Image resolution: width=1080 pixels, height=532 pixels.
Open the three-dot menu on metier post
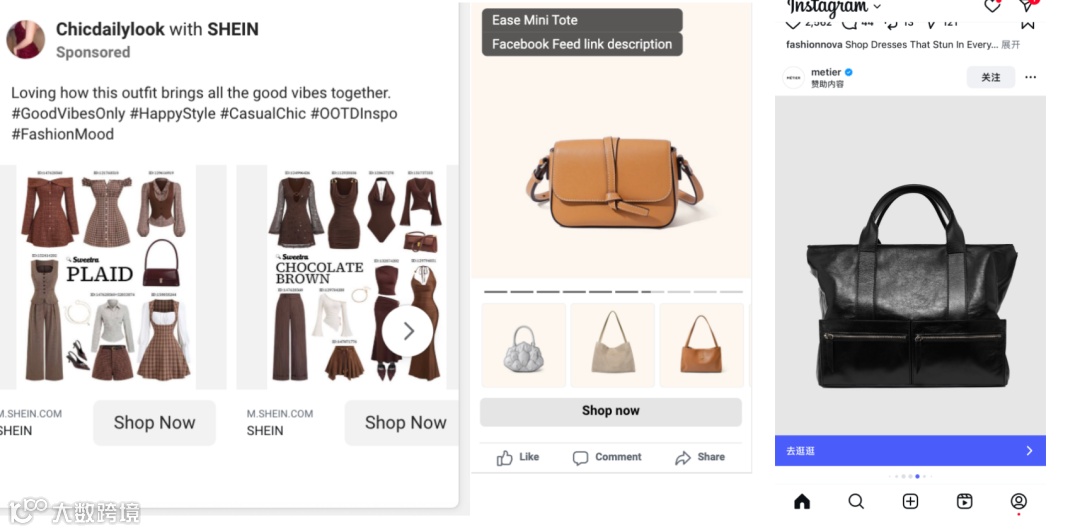coord(1030,77)
